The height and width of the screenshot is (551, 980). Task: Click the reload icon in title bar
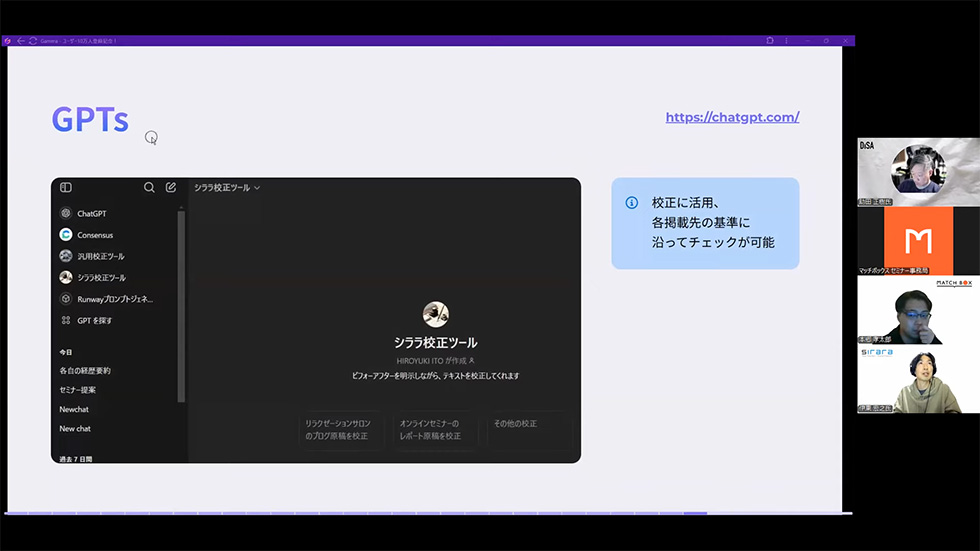(x=32, y=41)
